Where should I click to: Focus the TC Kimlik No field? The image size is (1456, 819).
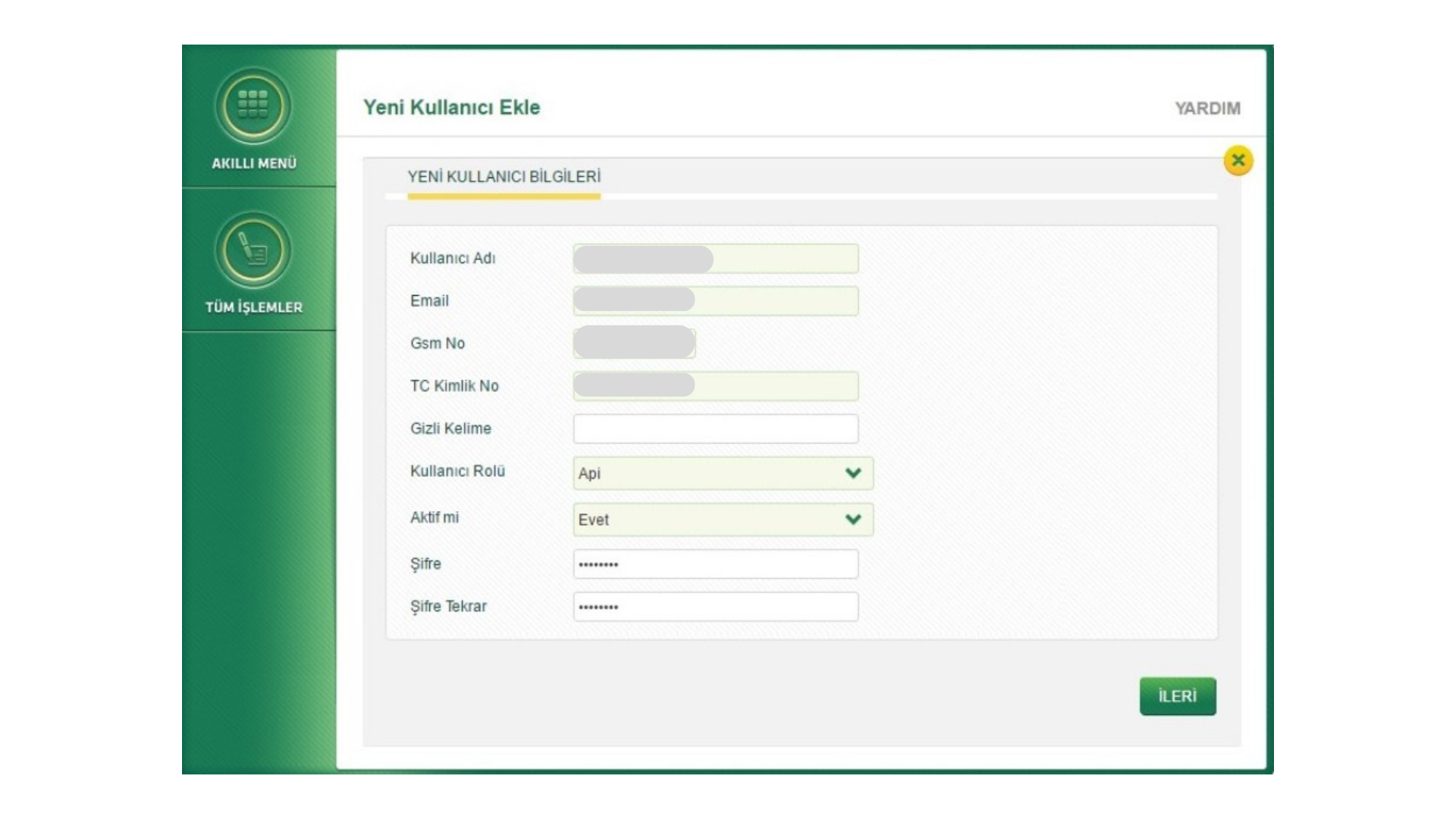coord(716,386)
